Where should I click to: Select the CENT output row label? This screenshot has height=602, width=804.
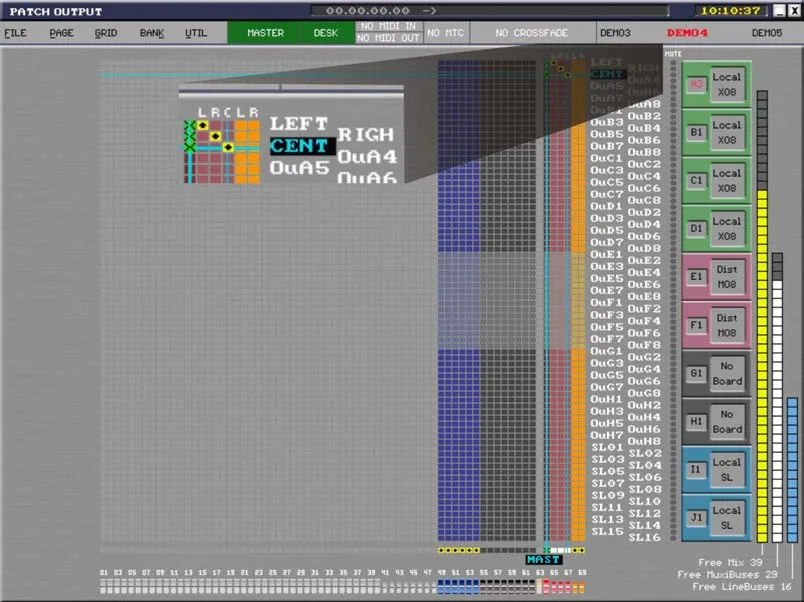[x=608, y=74]
